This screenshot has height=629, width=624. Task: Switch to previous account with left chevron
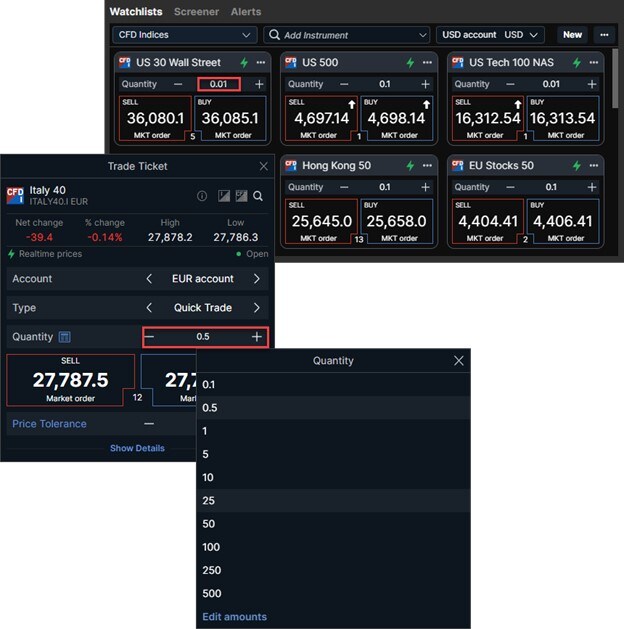tap(149, 279)
